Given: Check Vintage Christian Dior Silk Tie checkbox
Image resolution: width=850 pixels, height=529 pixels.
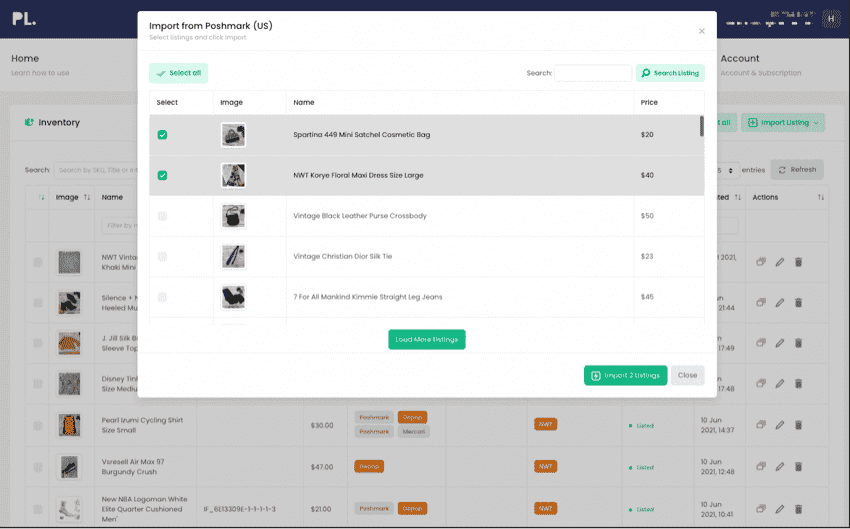Looking at the screenshot, I should (x=162, y=257).
